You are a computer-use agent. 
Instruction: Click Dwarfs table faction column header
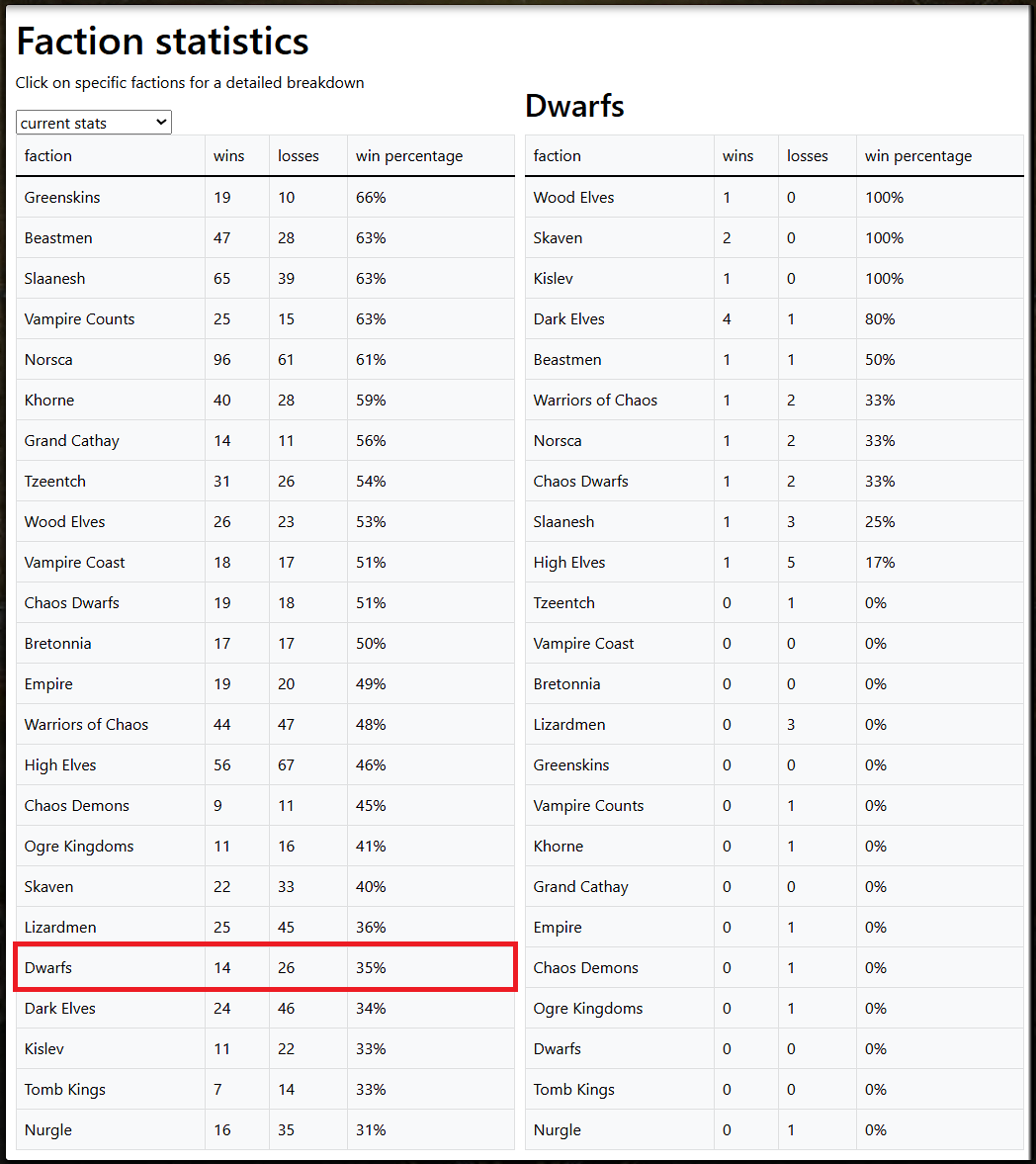click(620, 156)
